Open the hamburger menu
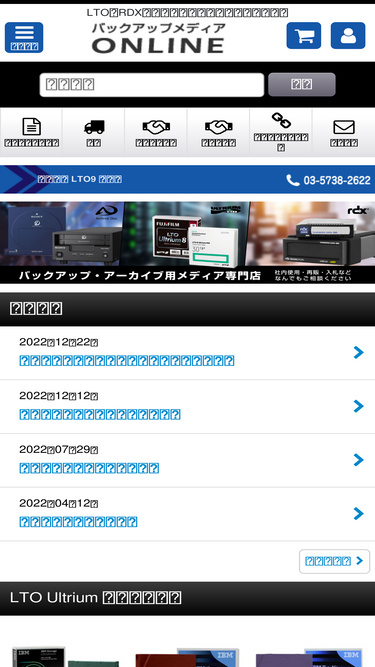The height and width of the screenshot is (667, 375). tap(24, 37)
